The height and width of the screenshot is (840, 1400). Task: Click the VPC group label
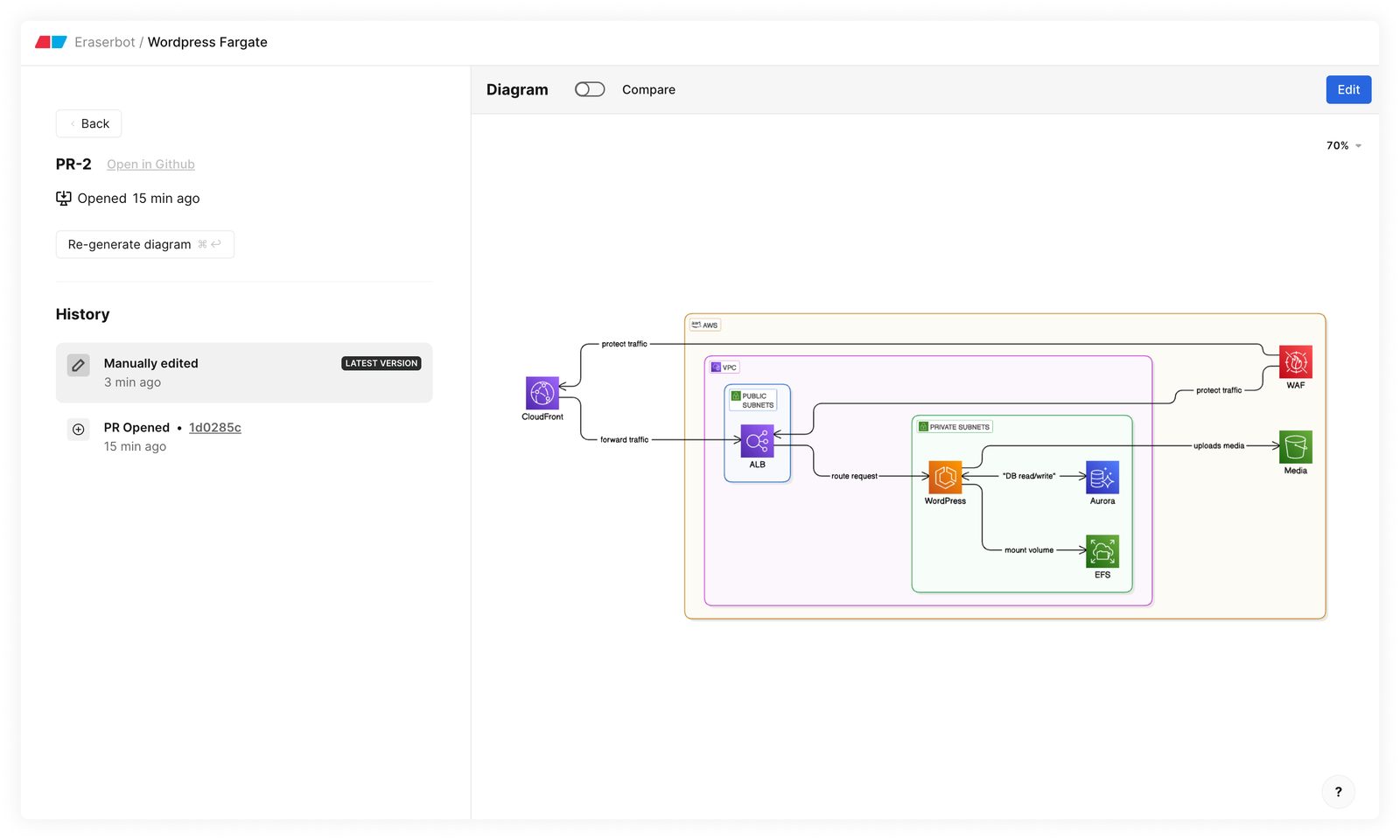[724, 367]
